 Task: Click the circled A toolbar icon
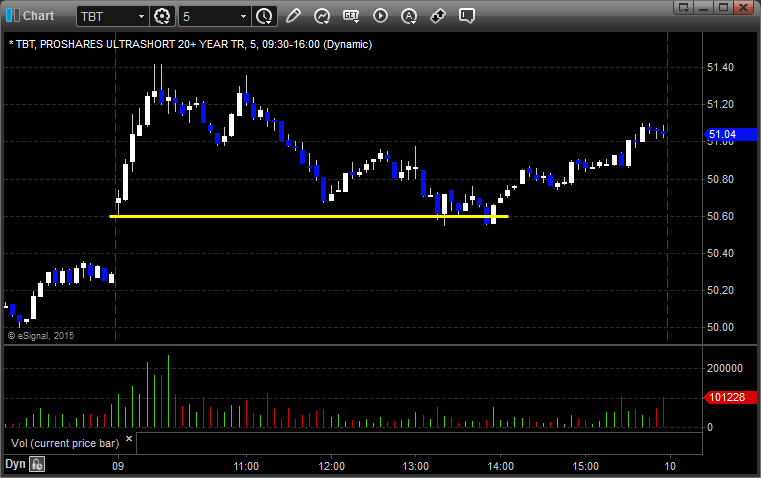tap(409, 16)
